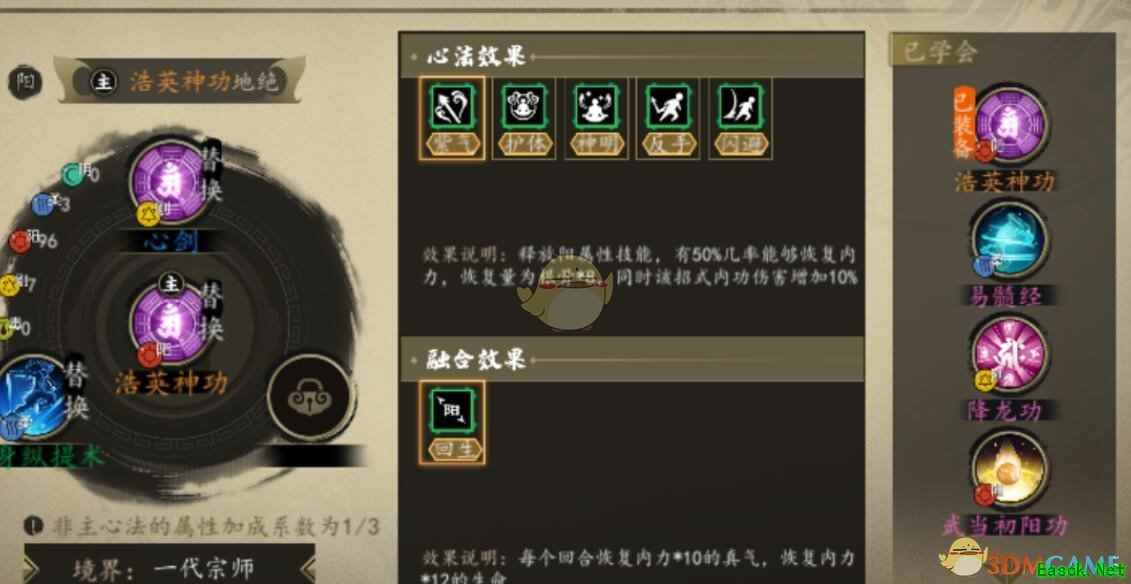Screen dimensions: 1131x584
Task: Select the 护体 effect icon
Action: pos(524,119)
